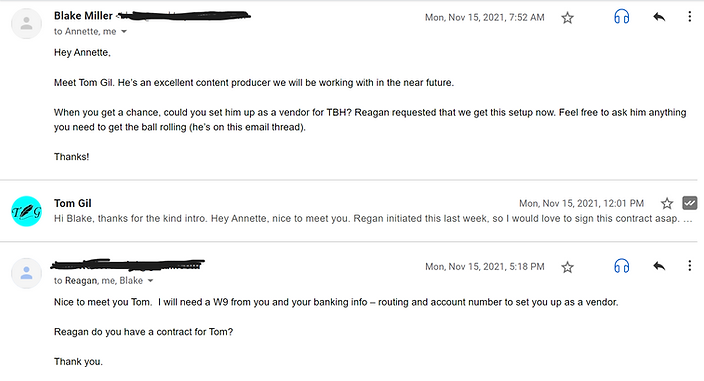Click the timestamp Mon, Nov 15, 2021, 12:01 PM
704x381 pixels.
pos(581,203)
